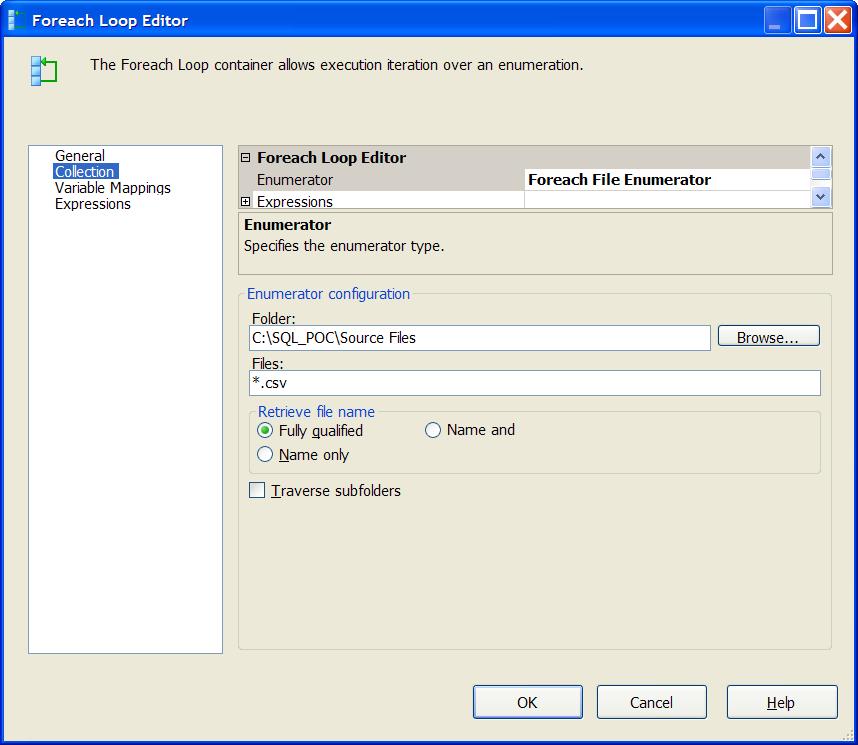The width and height of the screenshot is (858, 745).
Task: Click the empty Expressions value cell
Action: [x=667, y=200]
